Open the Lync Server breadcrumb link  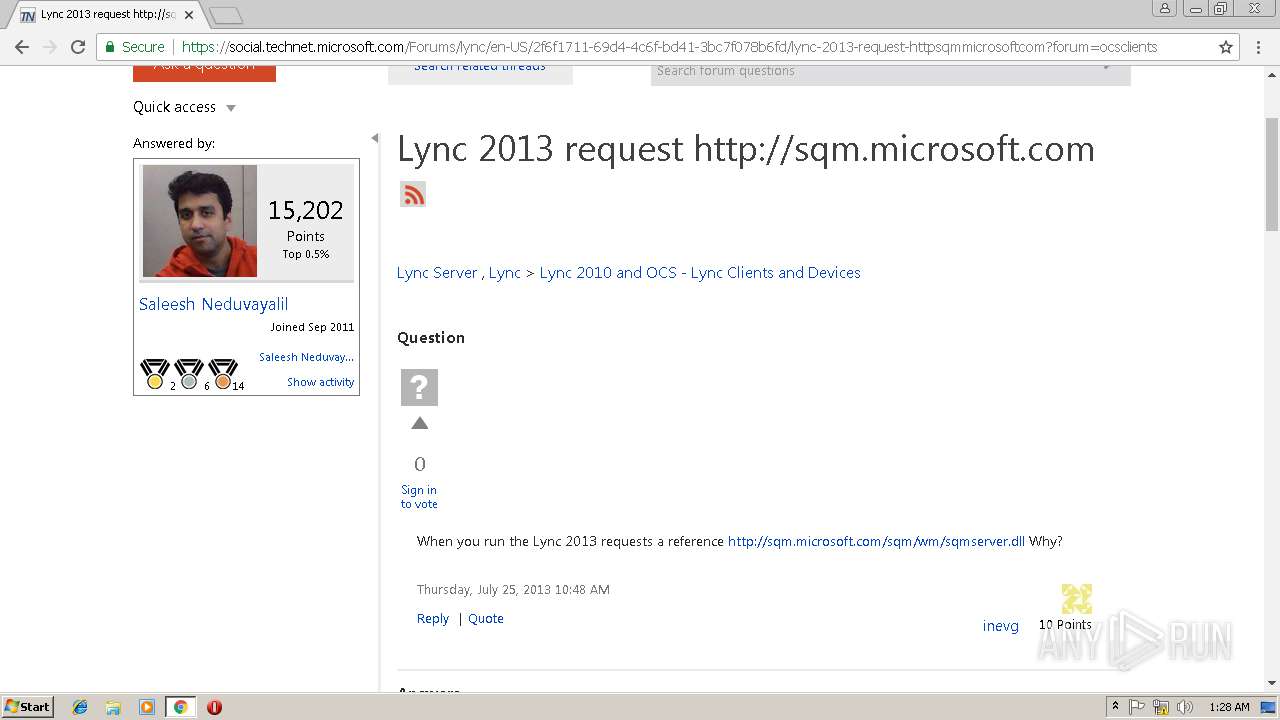[437, 273]
